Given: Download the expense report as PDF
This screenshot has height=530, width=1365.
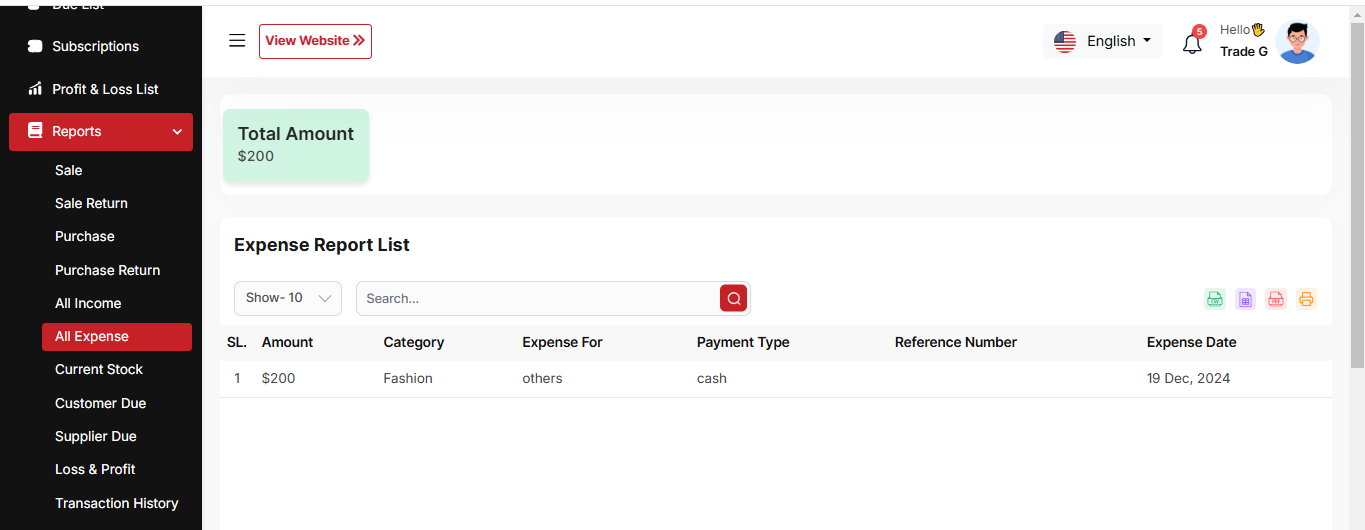Looking at the screenshot, I should (1276, 299).
